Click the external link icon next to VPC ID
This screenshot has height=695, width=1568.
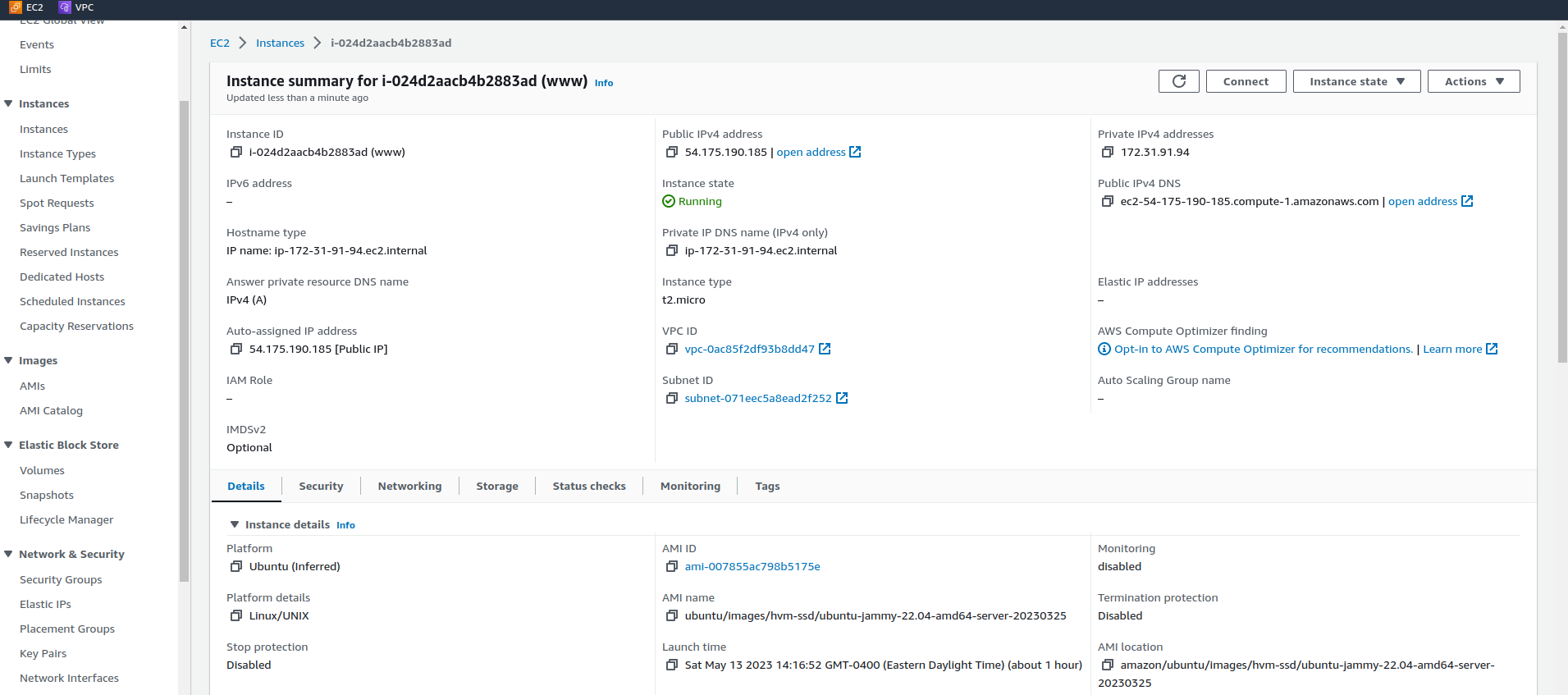825,349
